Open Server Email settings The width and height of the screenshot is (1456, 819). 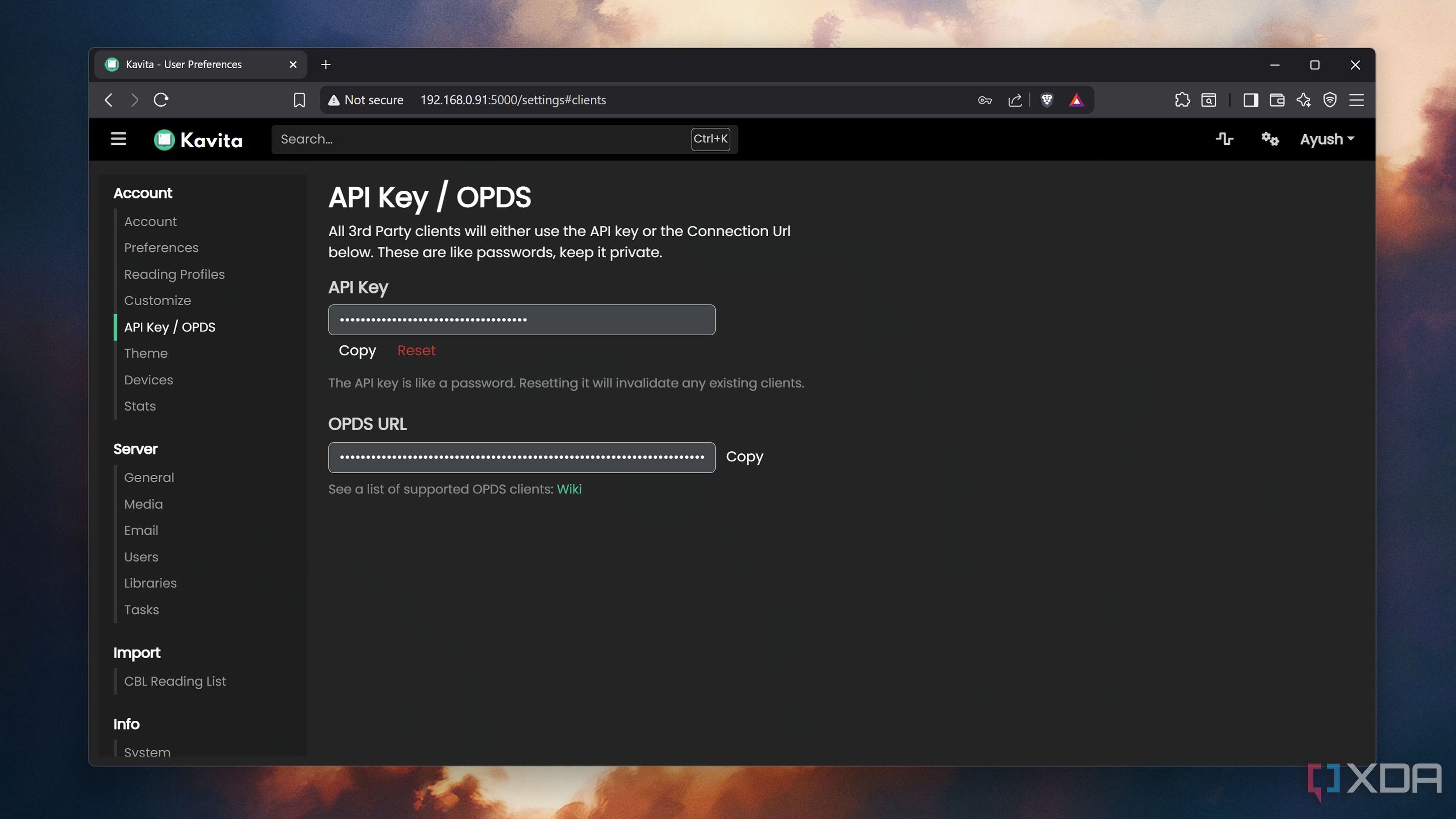[x=141, y=530]
